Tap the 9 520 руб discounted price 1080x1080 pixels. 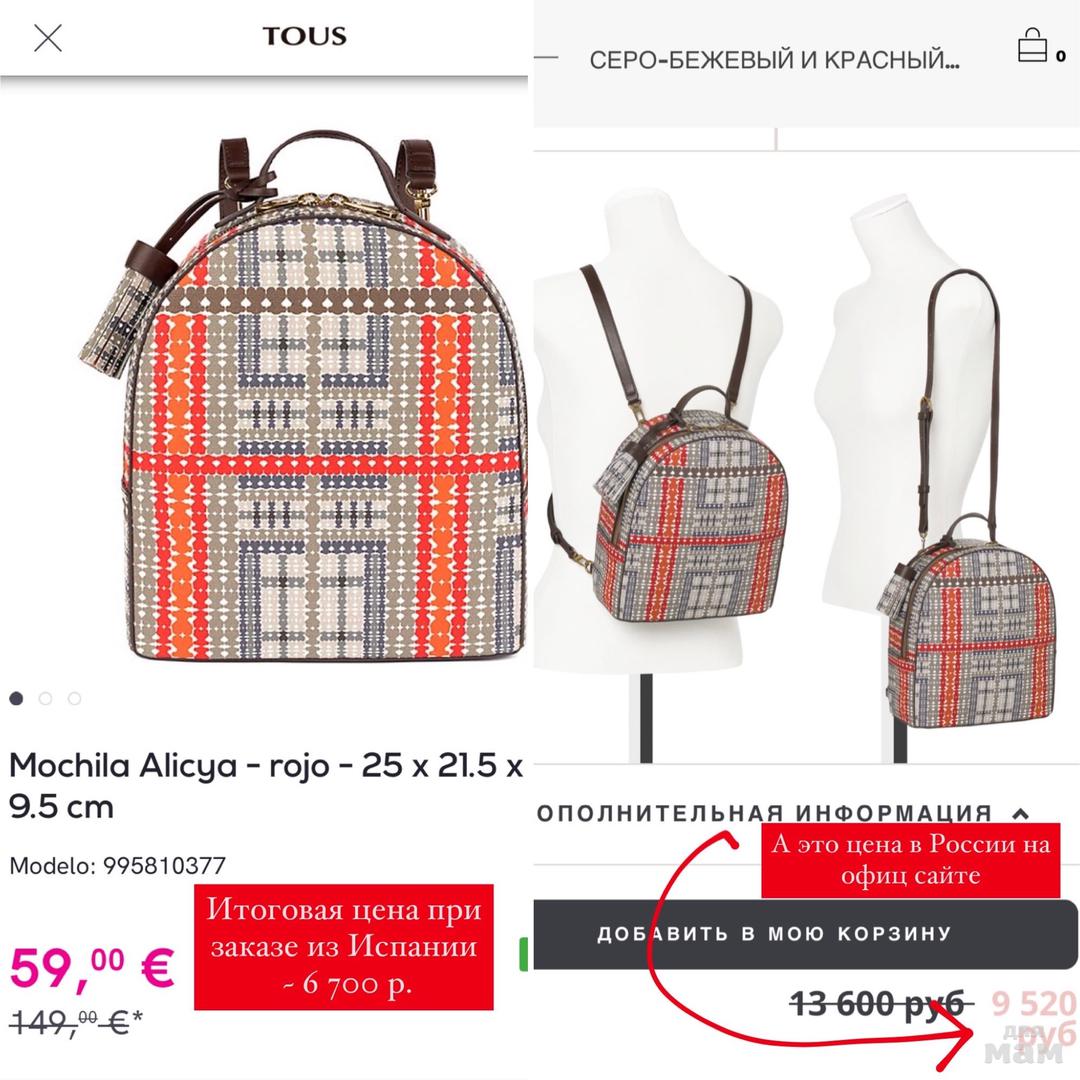[x=1034, y=1018]
